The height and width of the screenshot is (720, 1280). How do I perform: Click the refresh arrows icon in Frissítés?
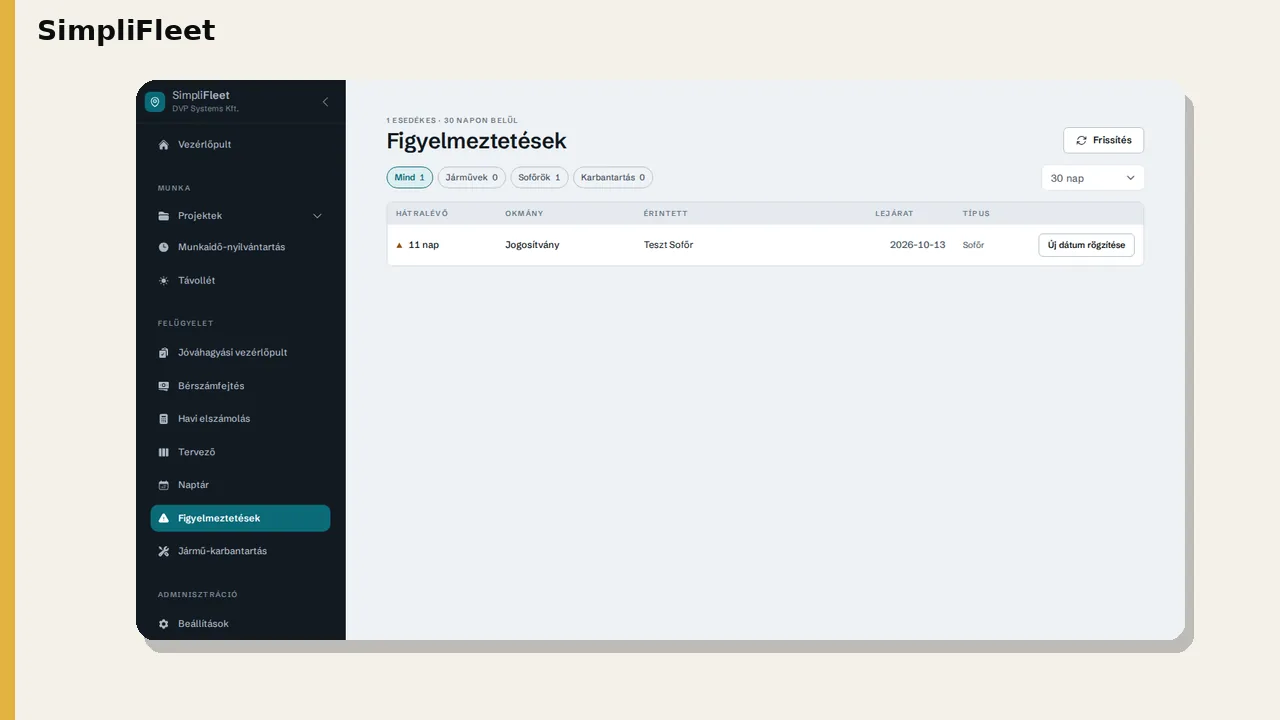(x=1081, y=141)
